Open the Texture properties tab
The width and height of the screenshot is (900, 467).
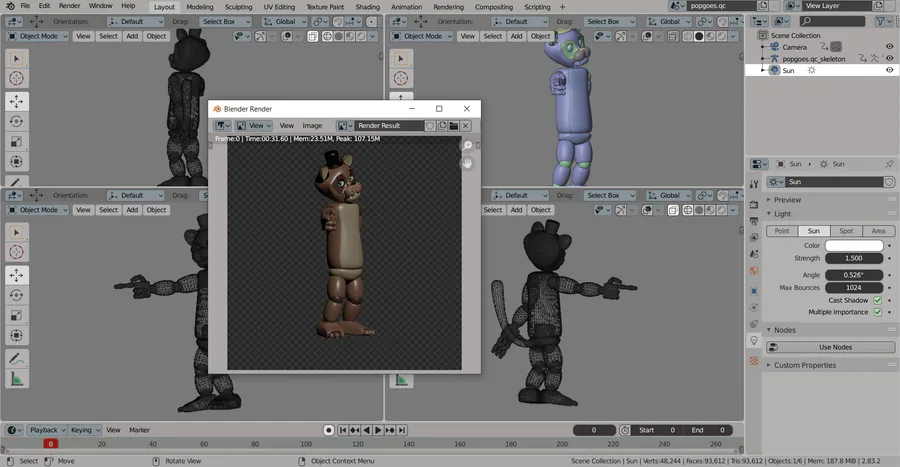pyautogui.click(x=754, y=361)
